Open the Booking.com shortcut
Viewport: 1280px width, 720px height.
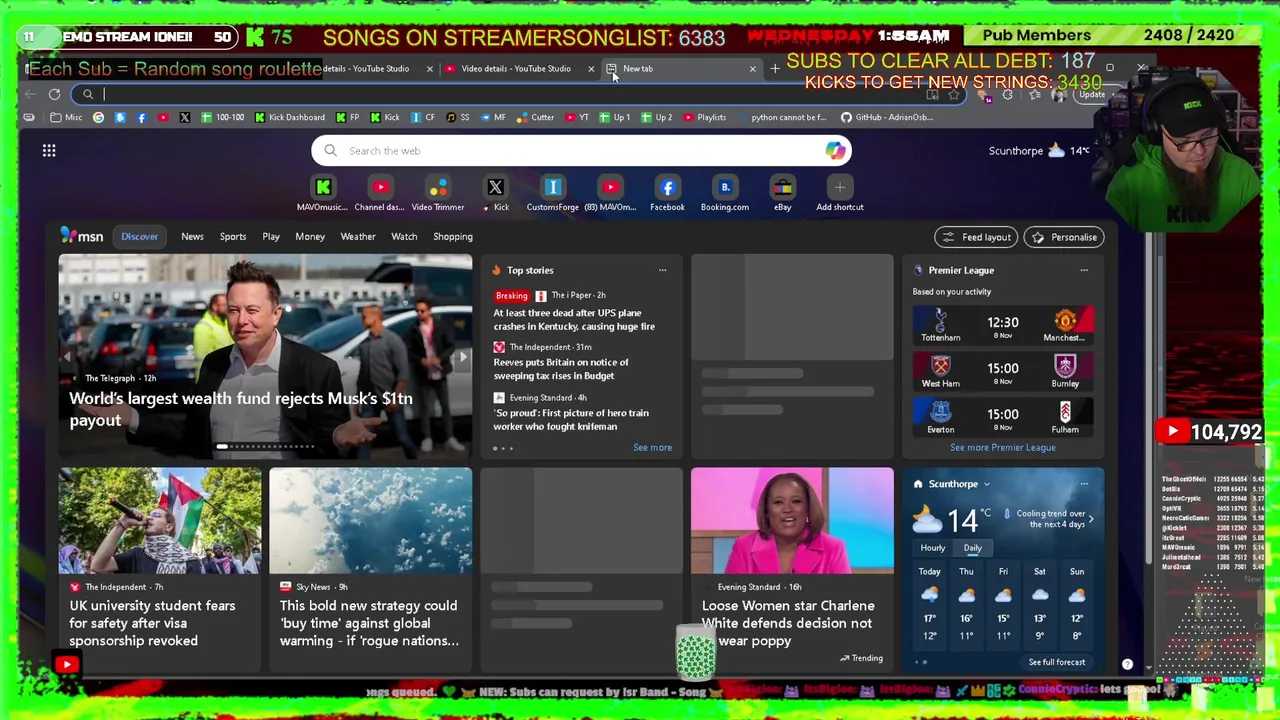click(725, 194)
